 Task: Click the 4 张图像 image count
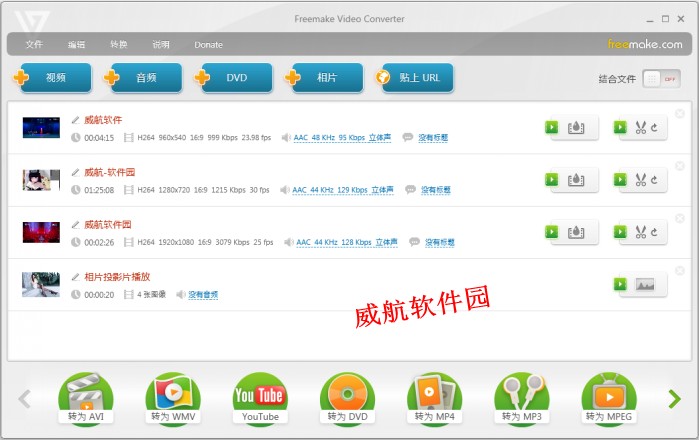(x=152, y=294)
